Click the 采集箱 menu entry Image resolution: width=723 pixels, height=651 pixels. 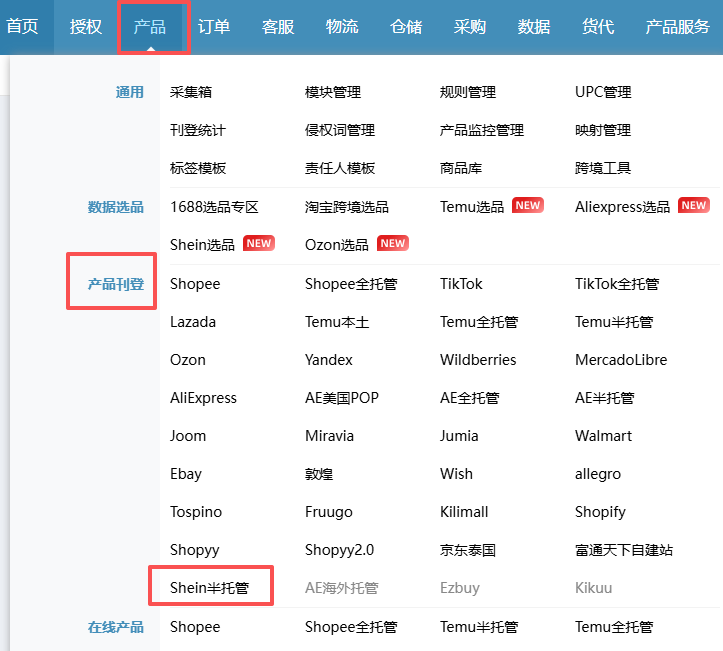191,92
